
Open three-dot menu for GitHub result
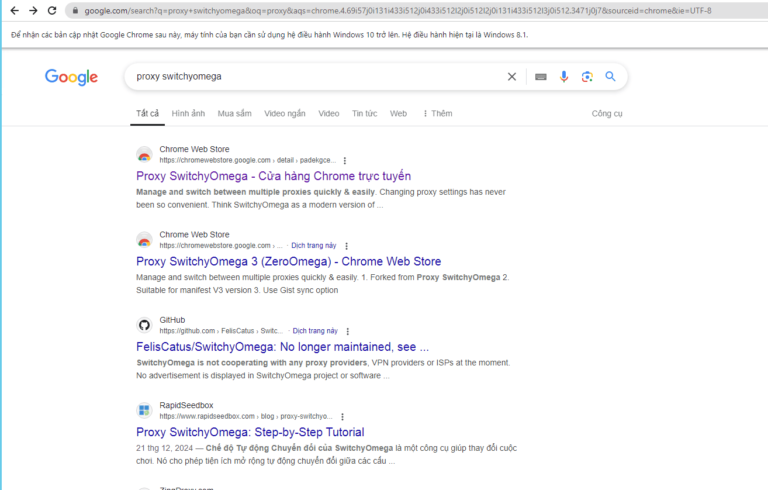pos(345,331)
